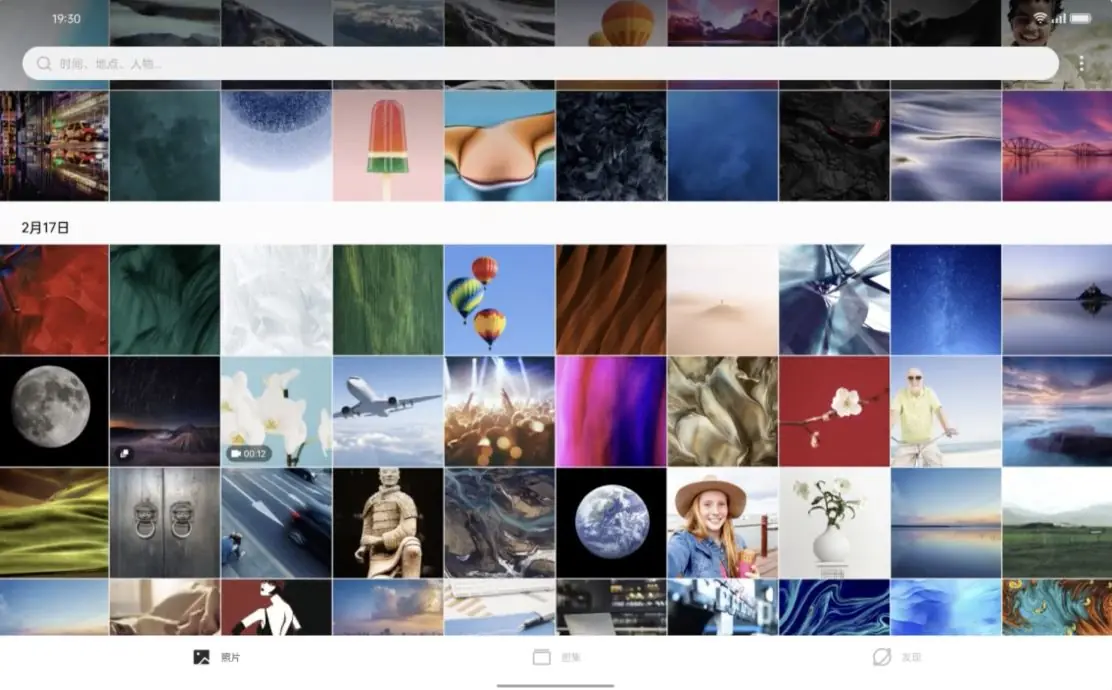Click the search magnifier icon

click(44, 64)
